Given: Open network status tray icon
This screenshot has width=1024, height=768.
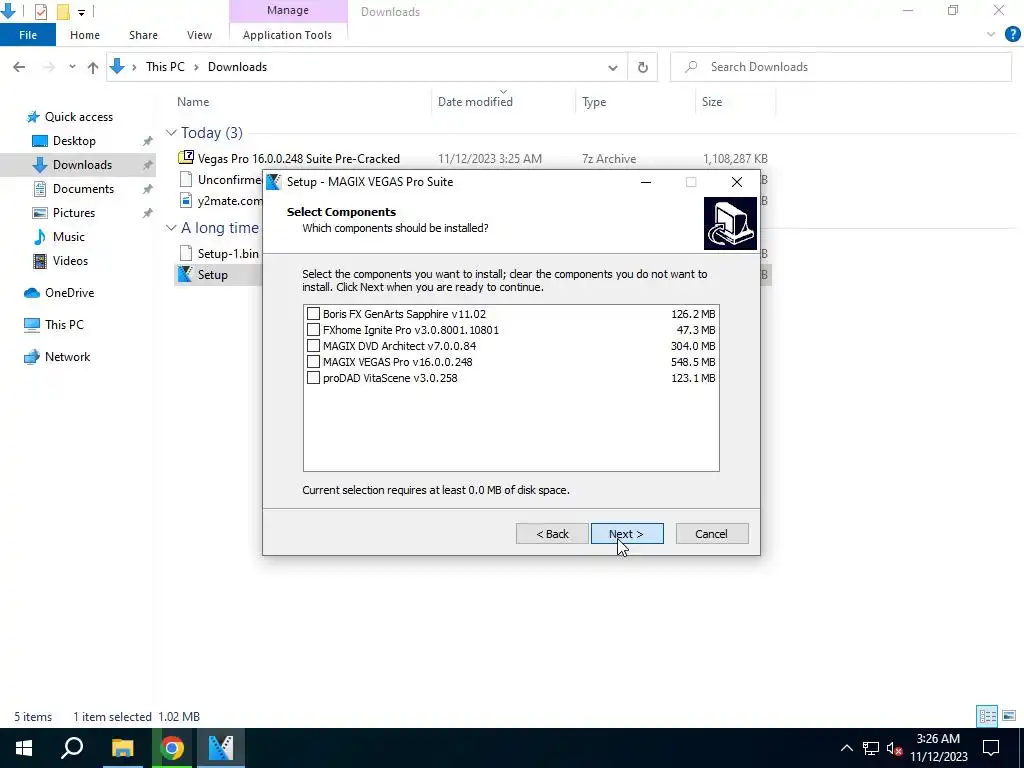Looking at the screenshot, I should pyautogui.click(x=871, y=748).
